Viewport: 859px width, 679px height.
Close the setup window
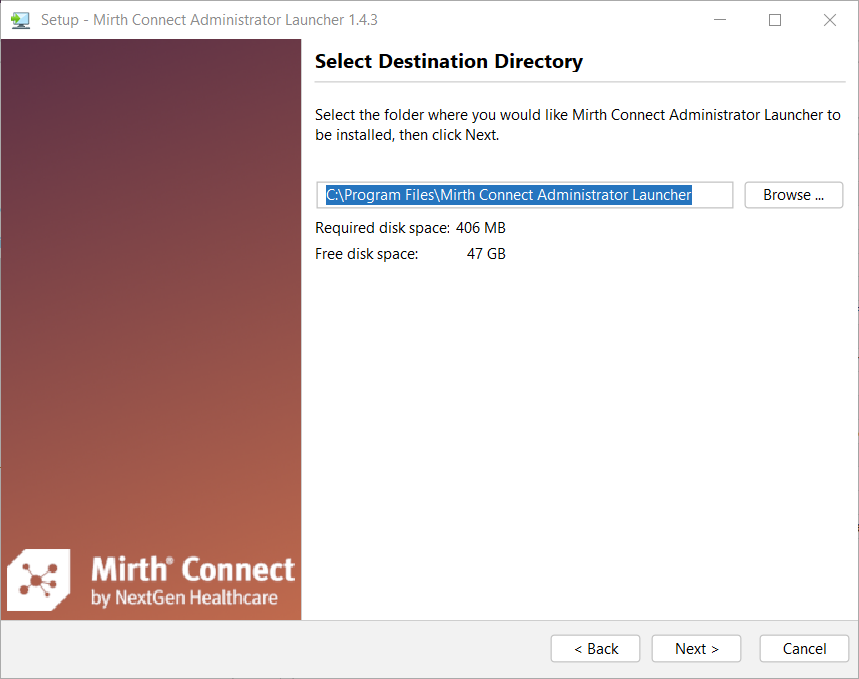pos(829,20)
